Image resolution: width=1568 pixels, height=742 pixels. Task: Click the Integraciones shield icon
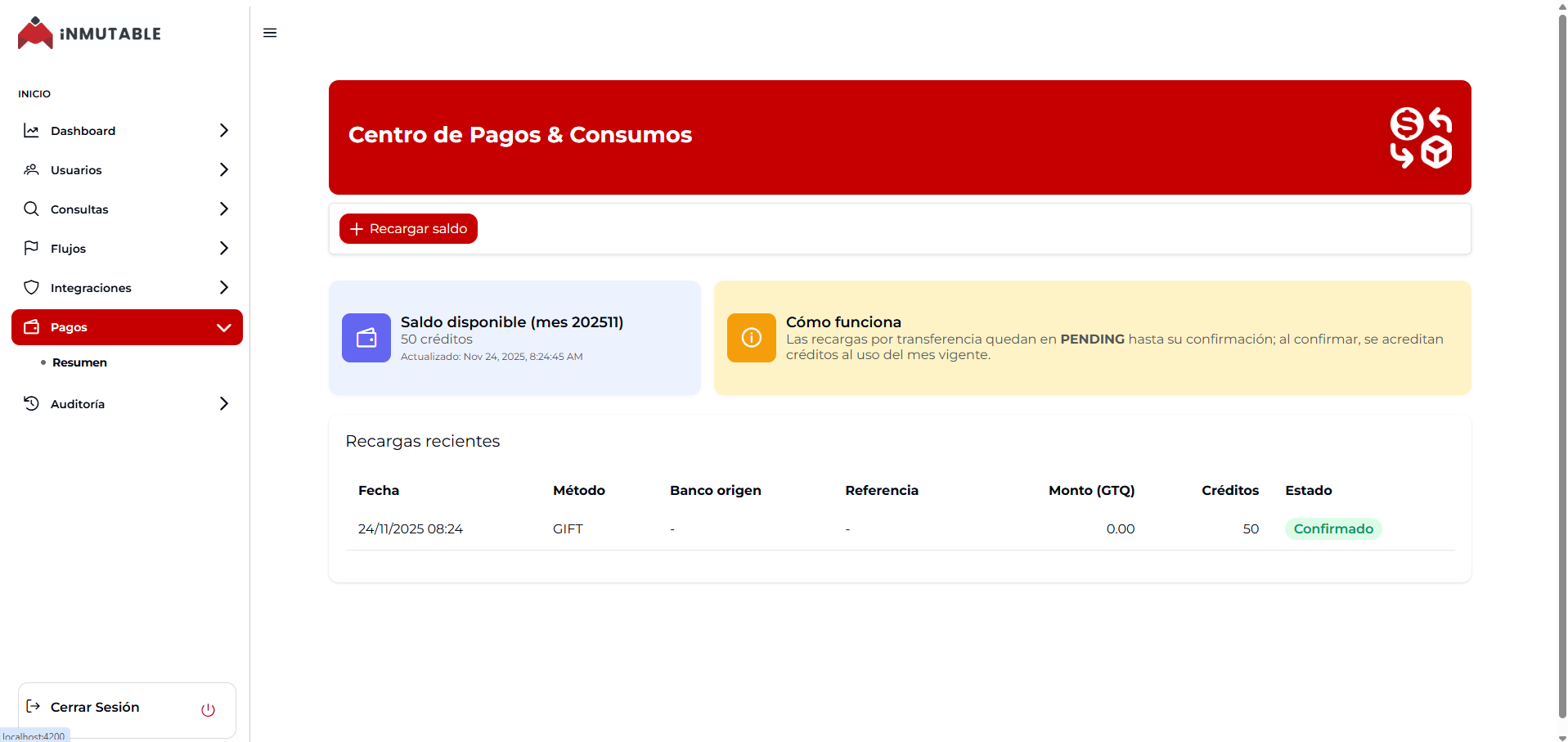31,287
